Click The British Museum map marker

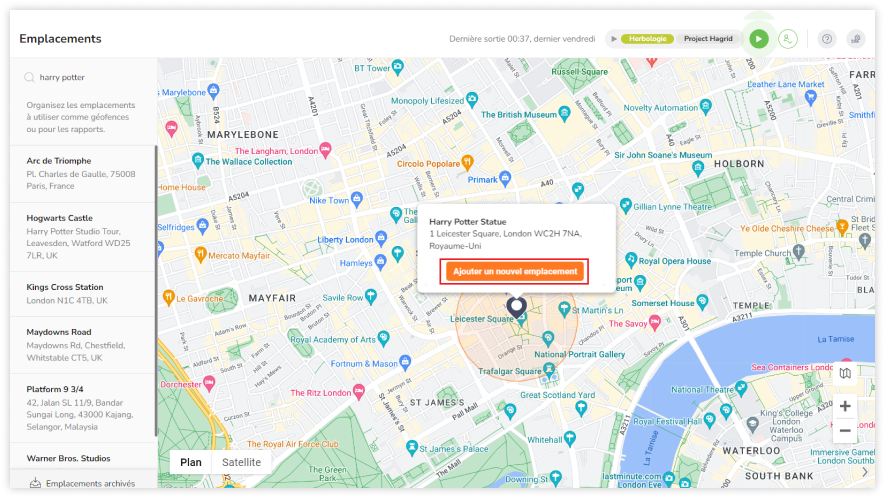click(564, 113)
